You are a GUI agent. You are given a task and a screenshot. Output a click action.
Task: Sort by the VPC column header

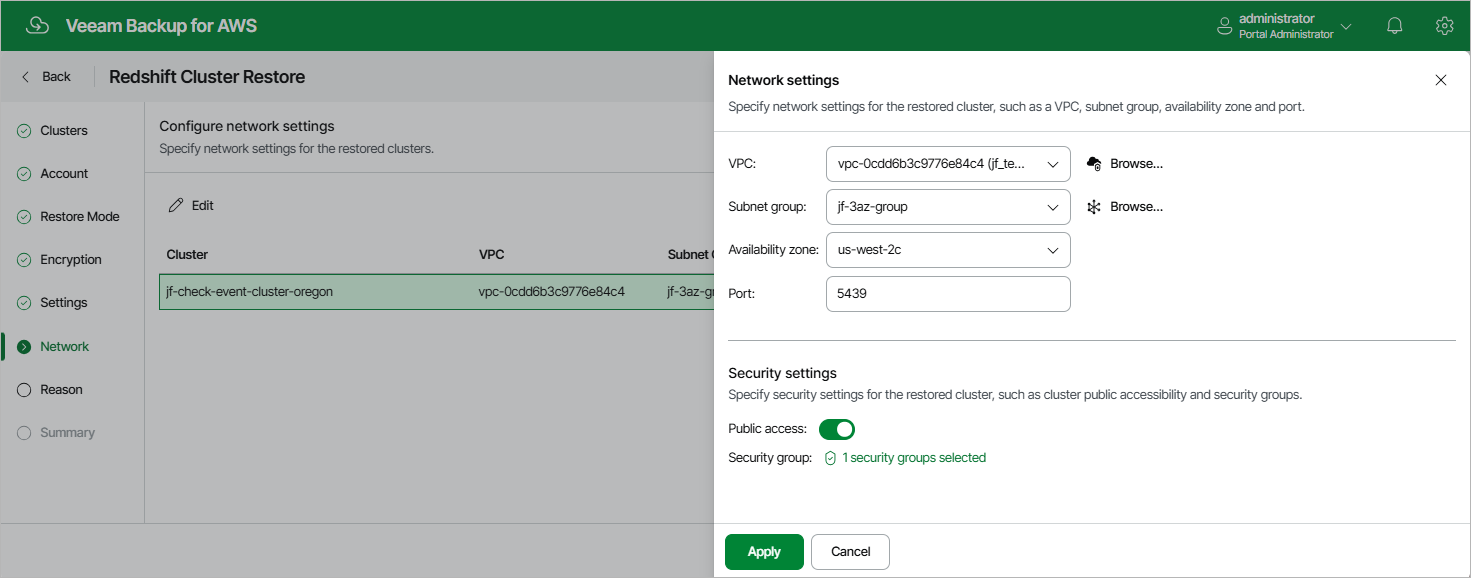pyautogui.click(x=492, y=255)
